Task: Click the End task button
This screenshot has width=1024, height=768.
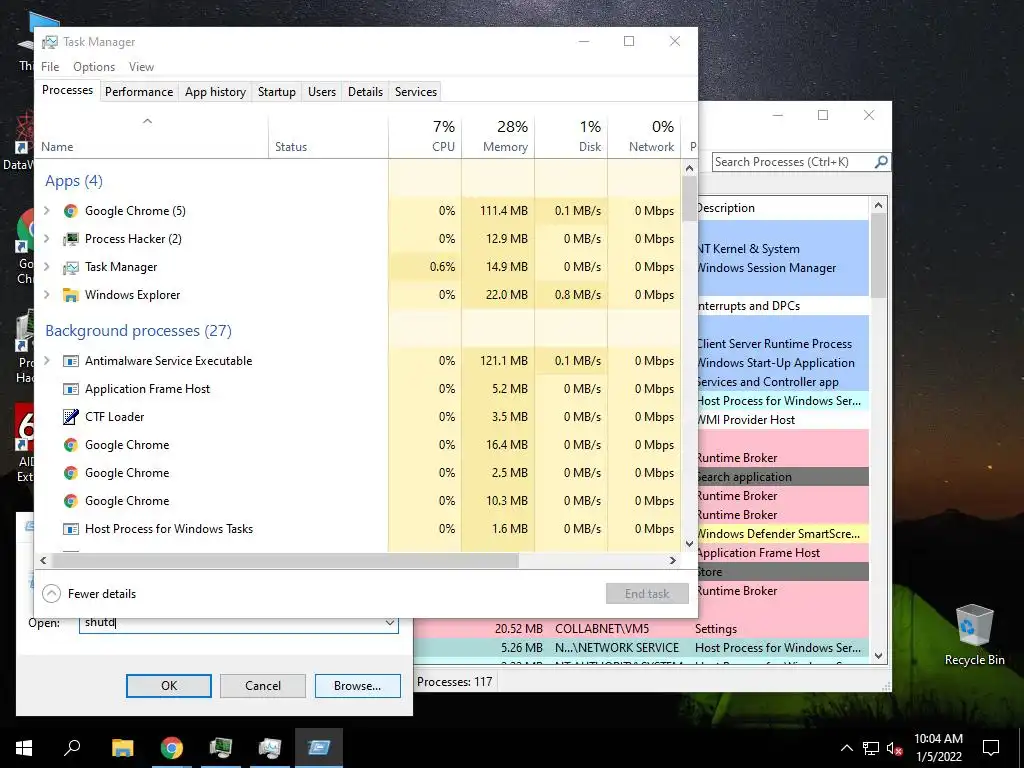Action: pyautogui.click(x=647, y=594)
